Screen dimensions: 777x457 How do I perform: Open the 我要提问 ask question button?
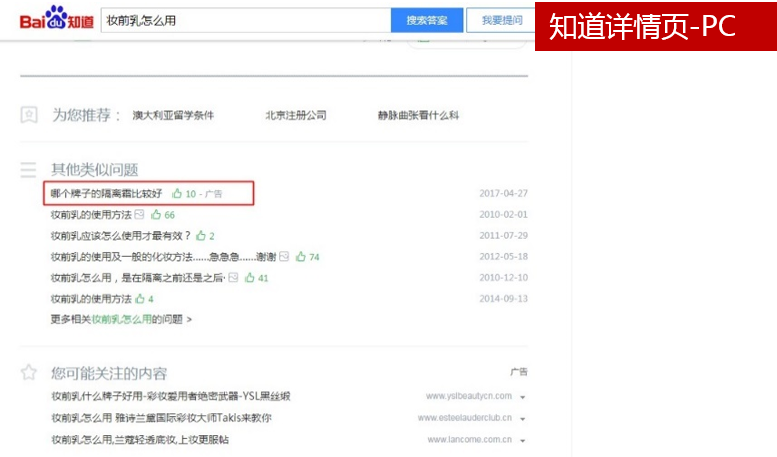click(x=501, y=20)
